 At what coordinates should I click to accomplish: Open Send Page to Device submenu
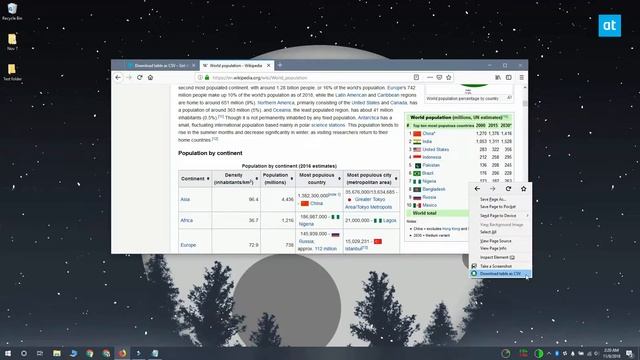500,216
